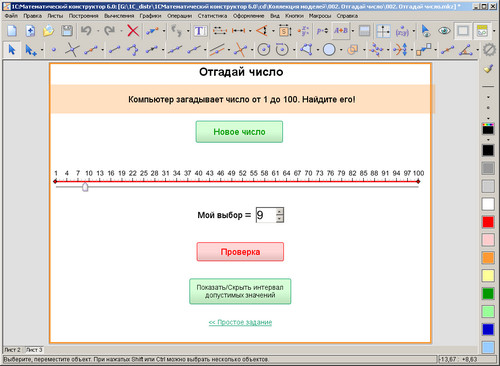Pick the red color swatch
The height and width of the screenshot is (366, 500).
click(488, 222)
